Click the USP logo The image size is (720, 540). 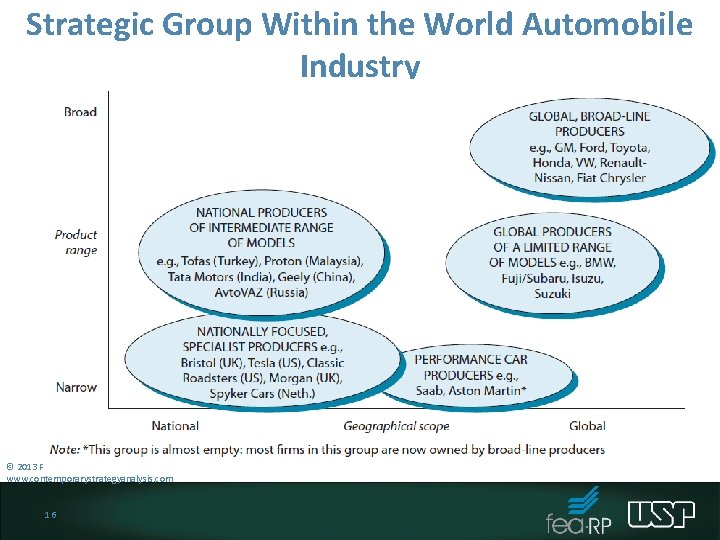point(661,514)
